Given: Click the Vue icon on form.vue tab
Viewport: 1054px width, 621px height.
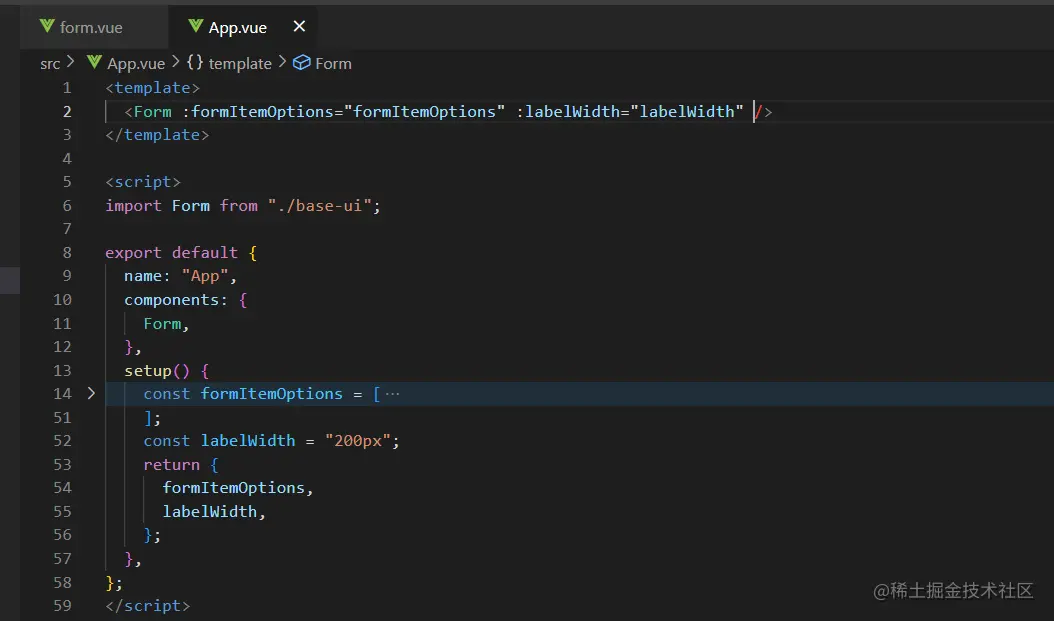Looking at the screenshot, I should point(47,26).
